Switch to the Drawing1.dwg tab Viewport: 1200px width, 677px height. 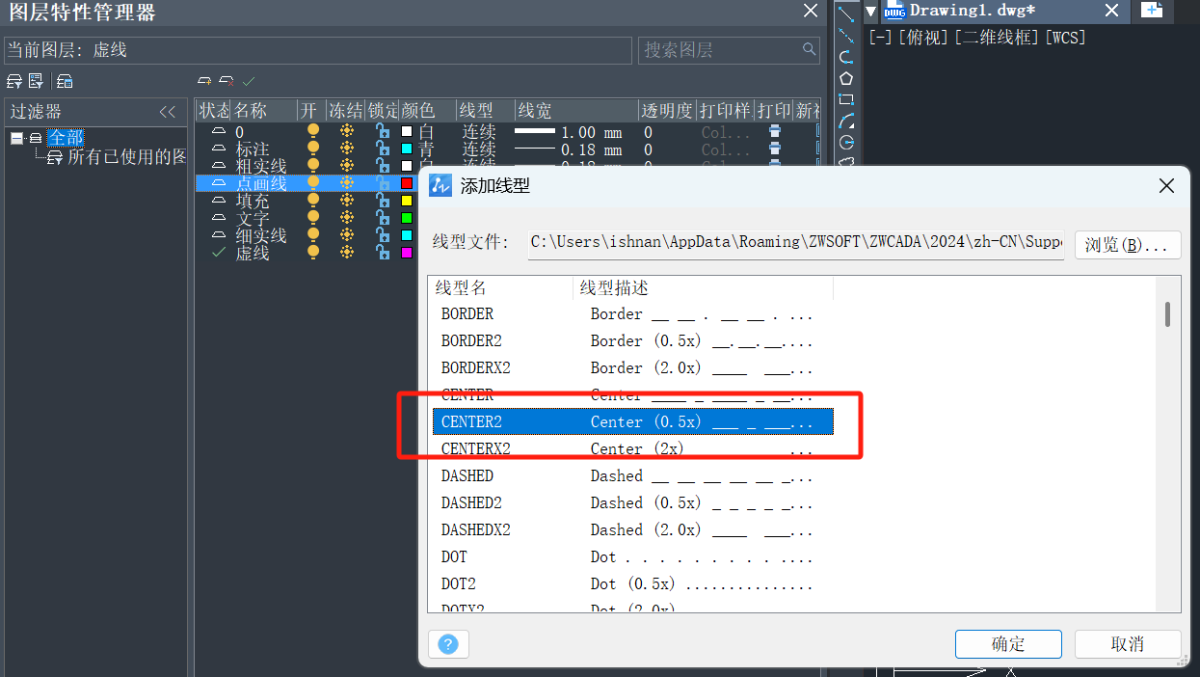970,11
